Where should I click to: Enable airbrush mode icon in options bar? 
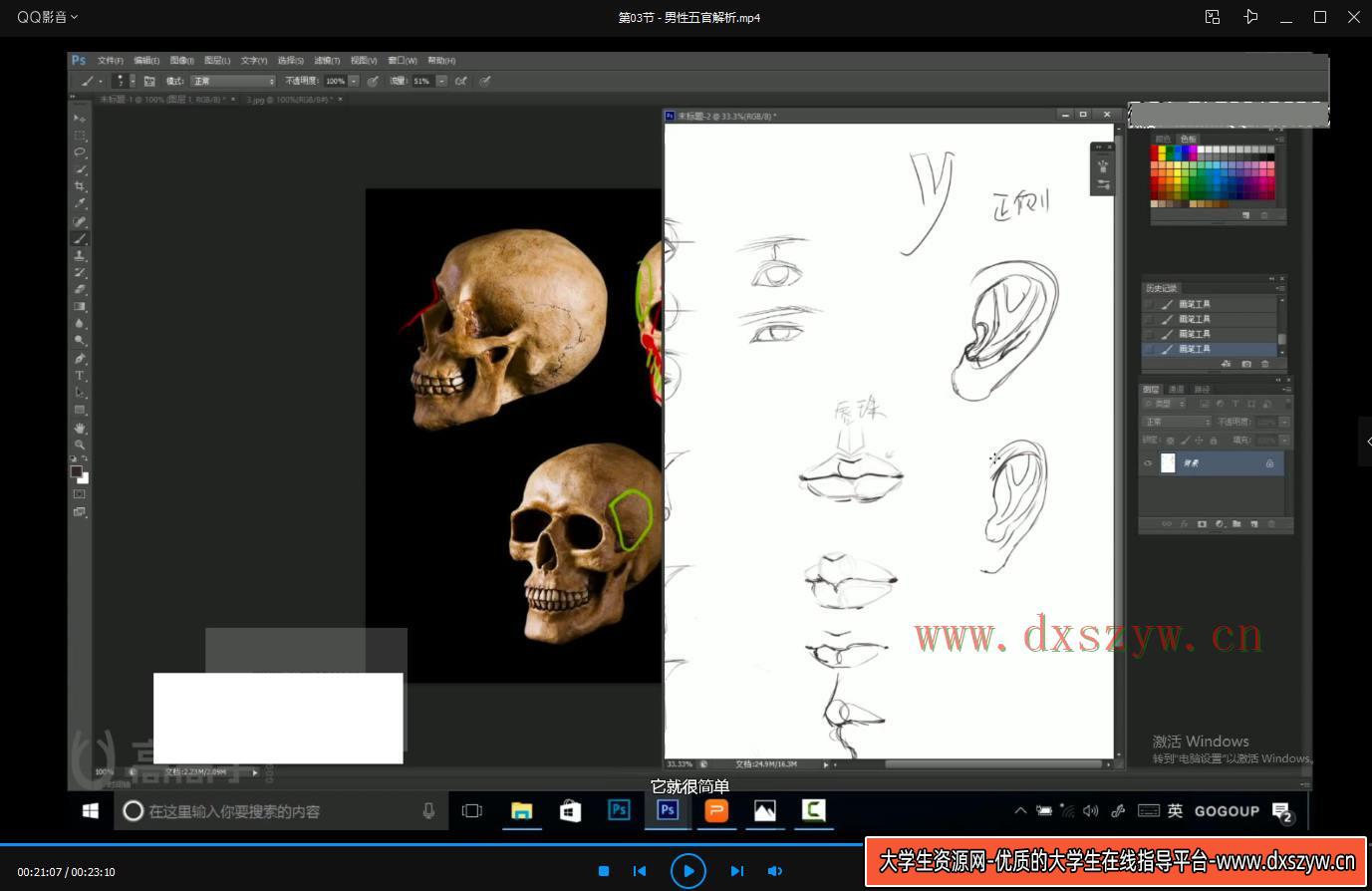[461, 81]
